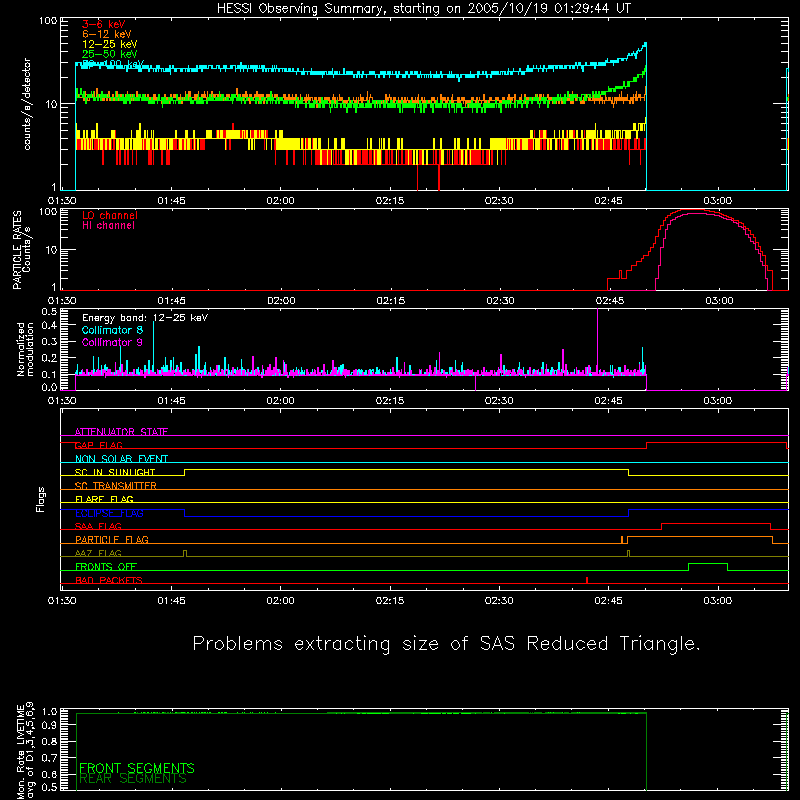Screen dimensions: 800x800
Task: Click the GAP_FLAG label
Action: click(x=98, y=445)
